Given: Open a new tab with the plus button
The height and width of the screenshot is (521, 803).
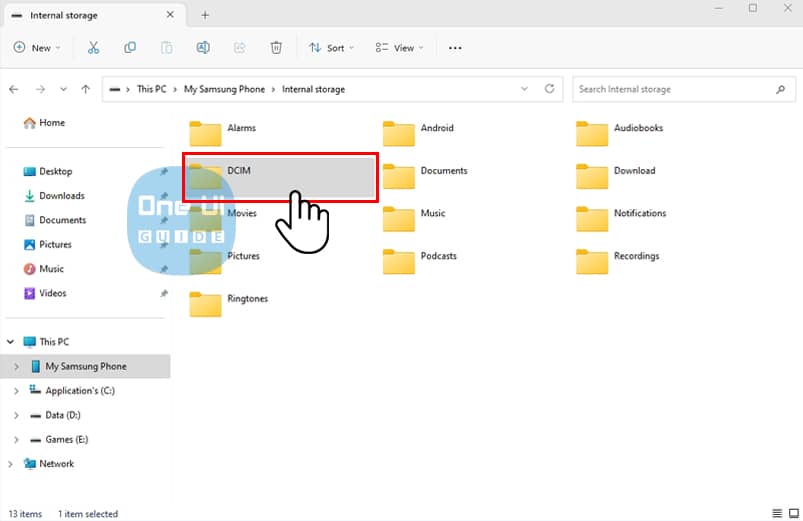Looking at the screenshot, I should coord(205,15).
